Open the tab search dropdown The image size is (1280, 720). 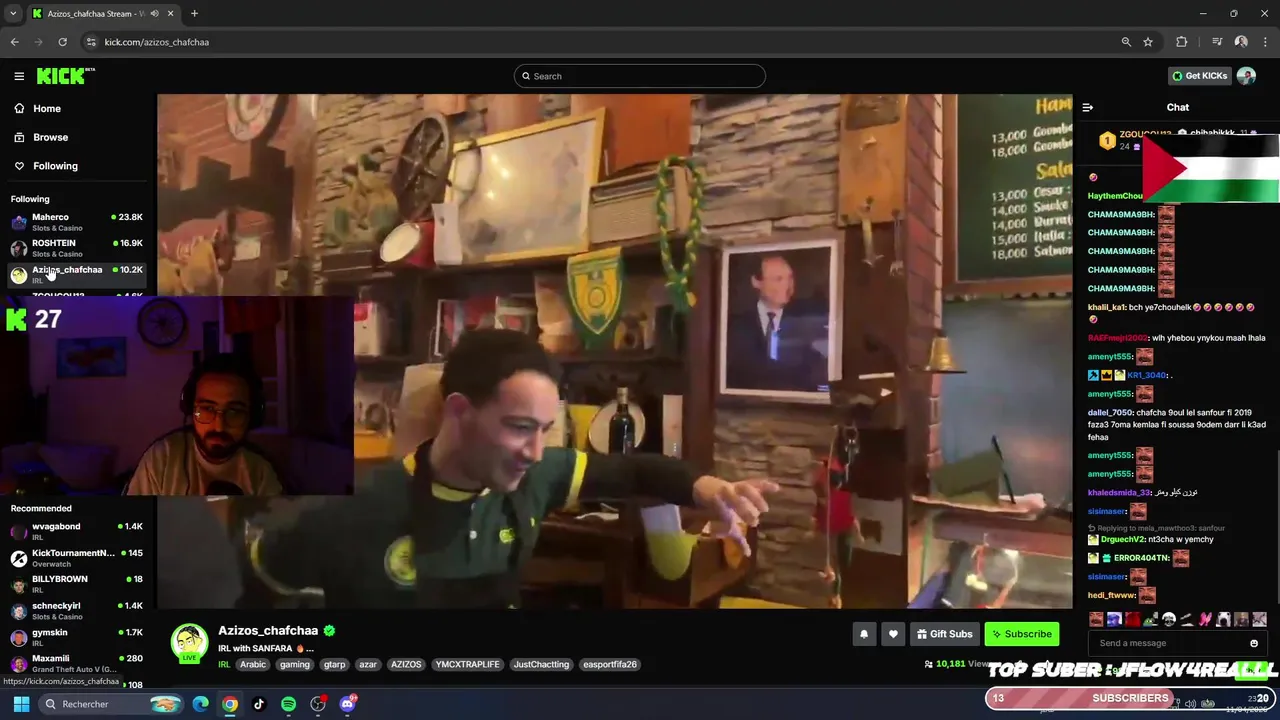pyautogui.click(x=13, y=14)
